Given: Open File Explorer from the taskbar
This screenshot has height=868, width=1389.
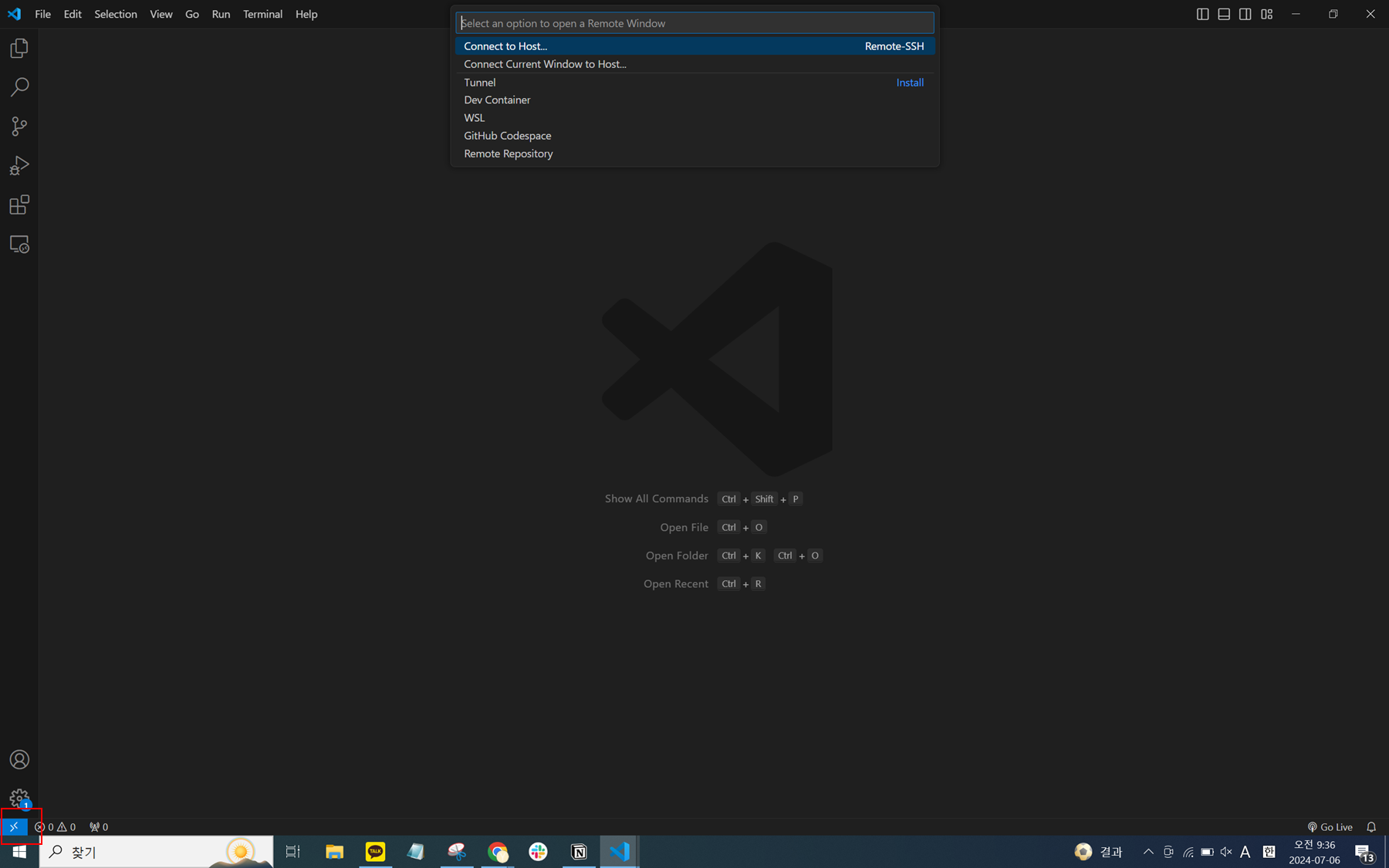Looking at the screenshot, I should point(334,852).
